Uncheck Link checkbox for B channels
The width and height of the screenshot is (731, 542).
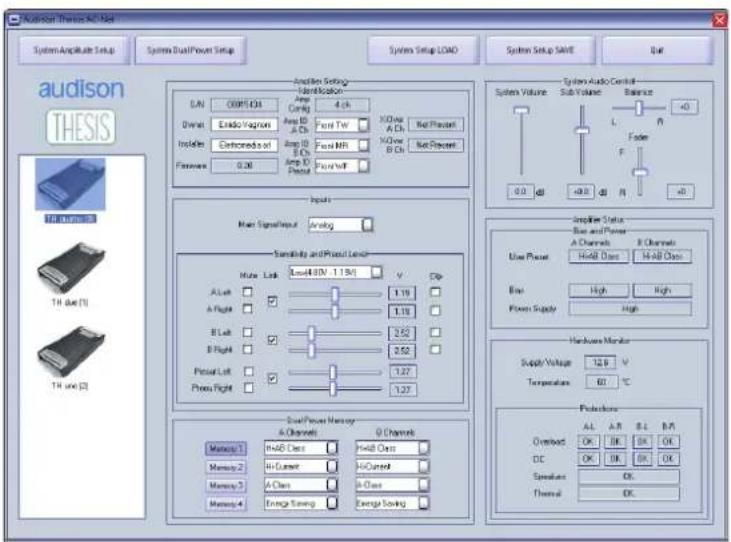[x=272, y=340]
